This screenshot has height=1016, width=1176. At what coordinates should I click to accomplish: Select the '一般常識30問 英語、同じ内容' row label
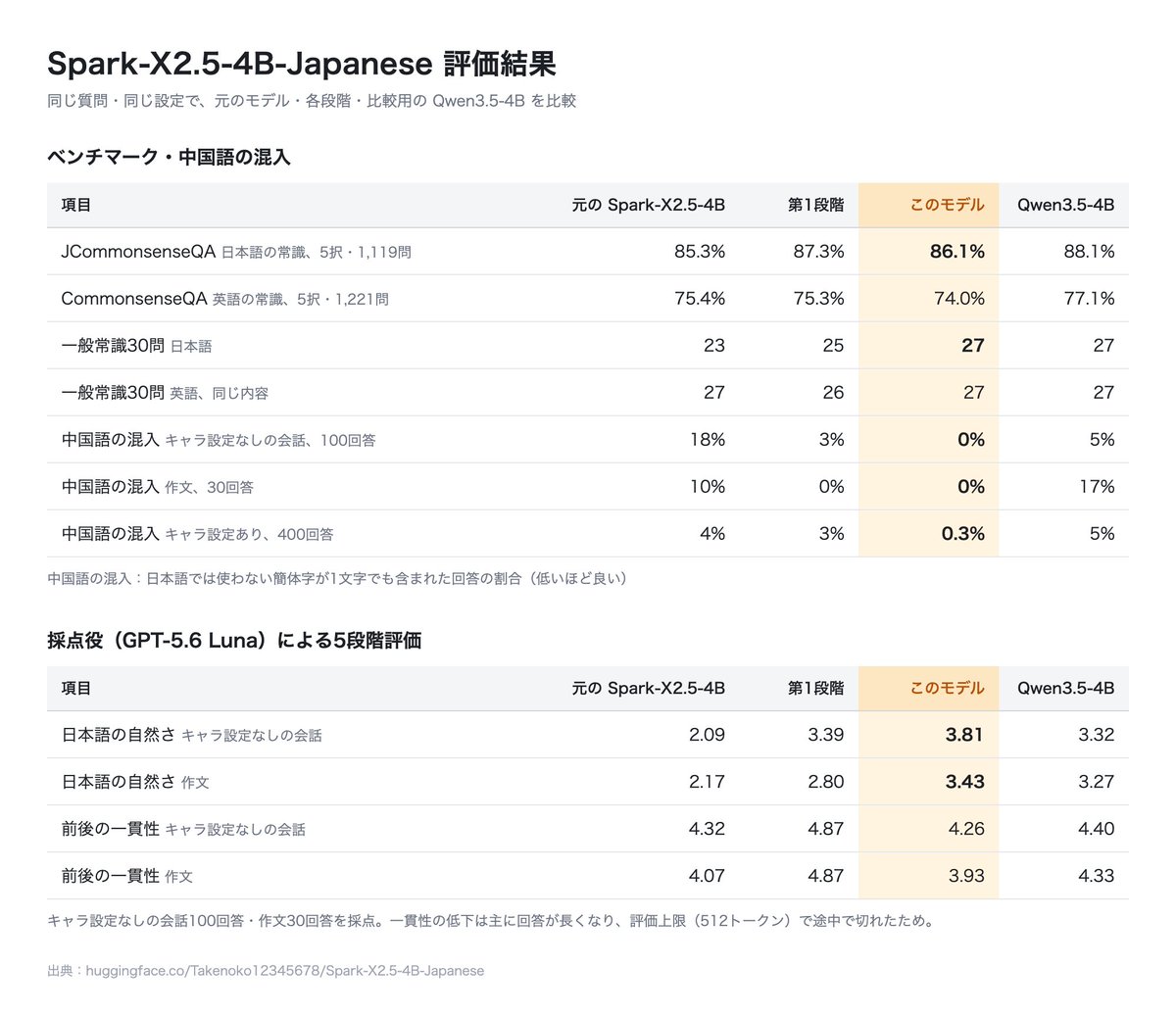click(165, 393)
